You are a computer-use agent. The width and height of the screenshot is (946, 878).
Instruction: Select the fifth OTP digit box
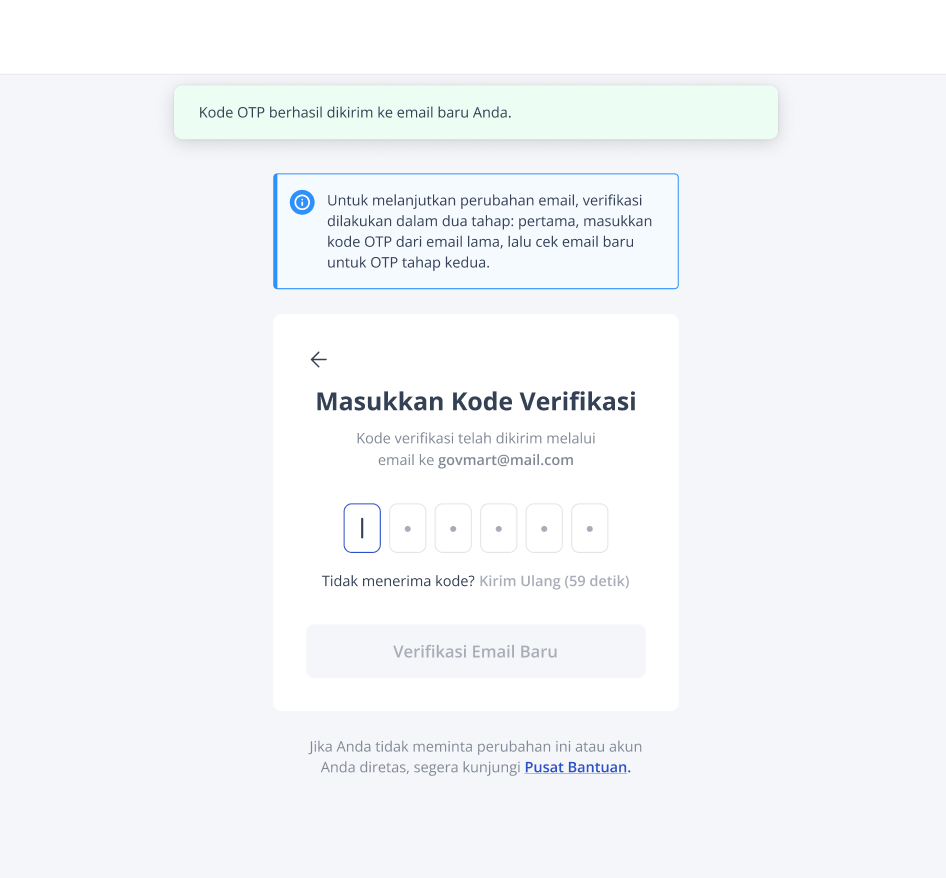click(x=544, y=528)
